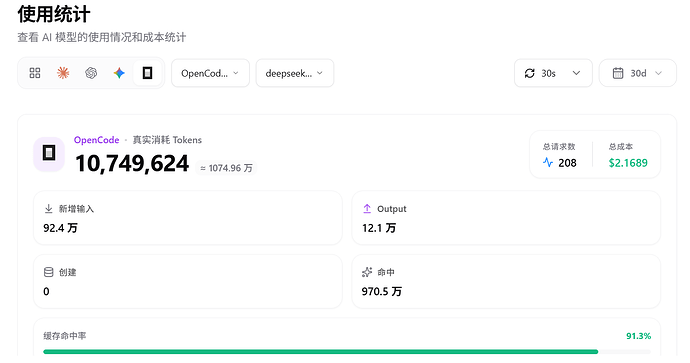Select the OpenCode icon filter
Screen dimensions: 690x363
pos(147,73)
